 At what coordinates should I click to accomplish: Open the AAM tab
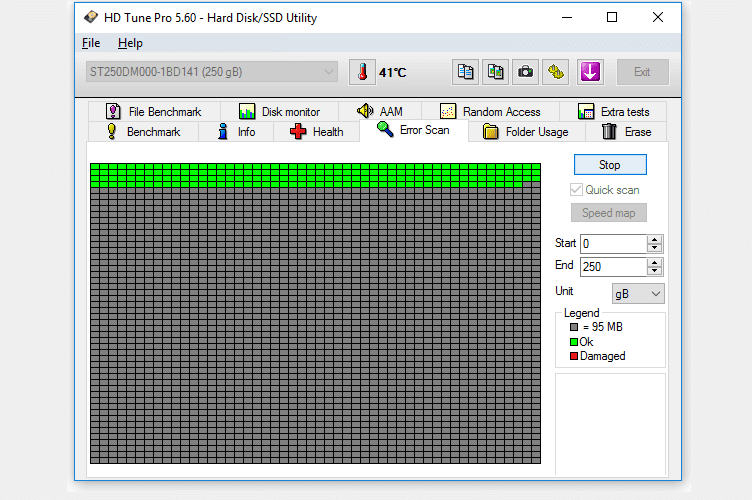coord(380,112)
